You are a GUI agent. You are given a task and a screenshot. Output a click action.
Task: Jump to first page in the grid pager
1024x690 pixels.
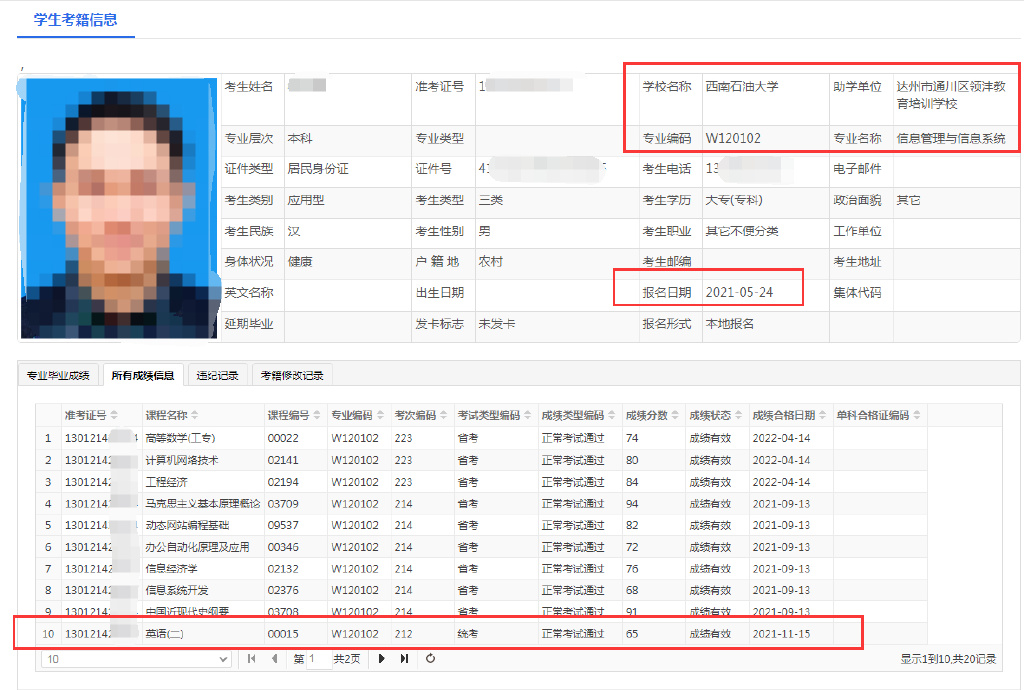tap(252, 659)
